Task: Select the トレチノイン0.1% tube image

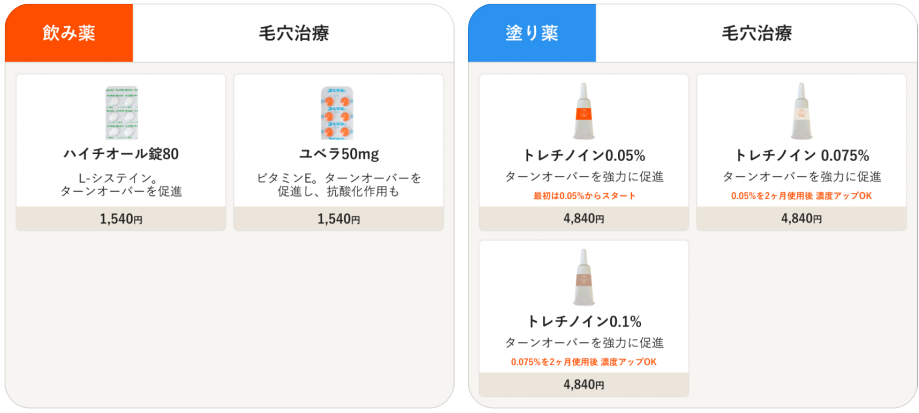Action: point(584,278)
